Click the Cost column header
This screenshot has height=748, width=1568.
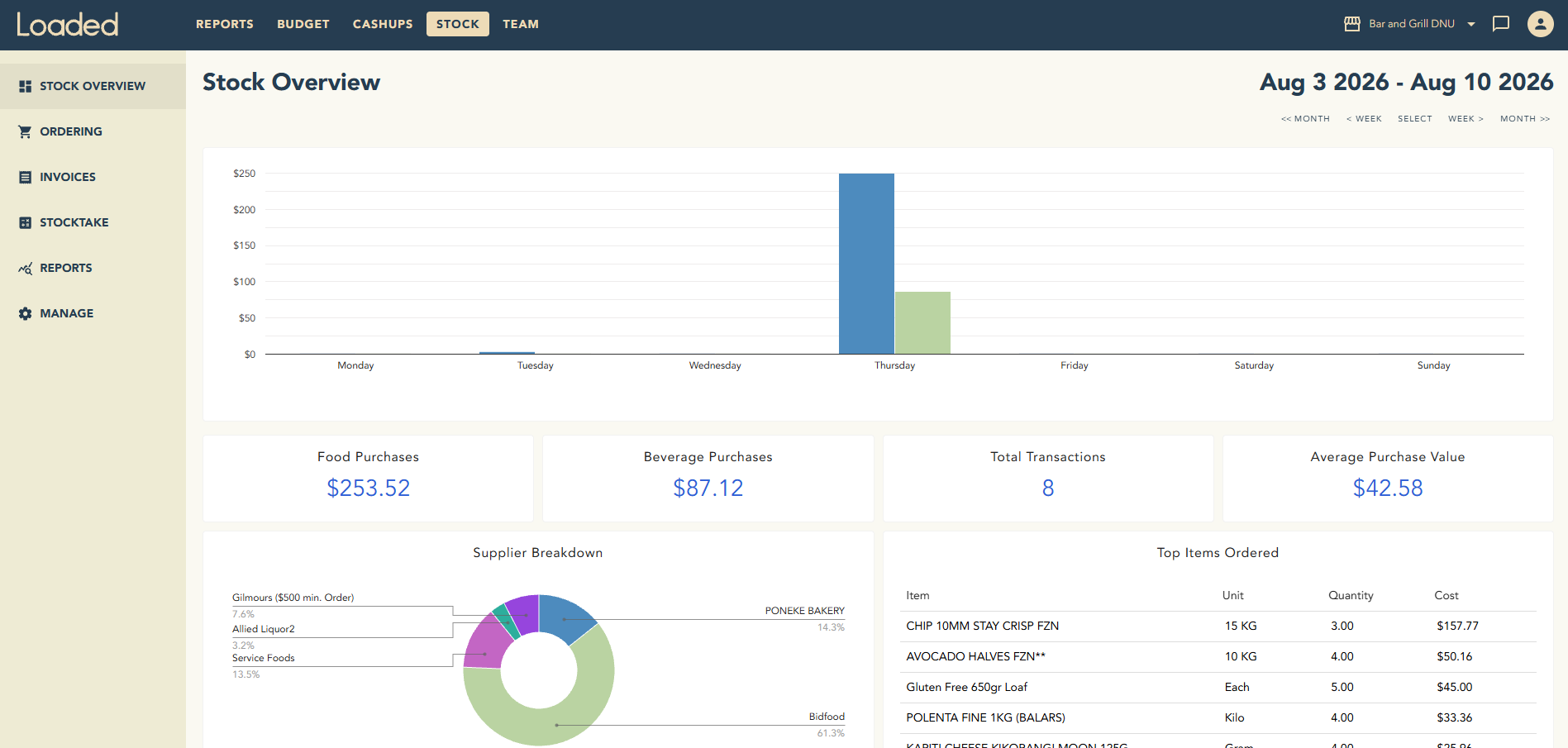[x=1446, y=596]
